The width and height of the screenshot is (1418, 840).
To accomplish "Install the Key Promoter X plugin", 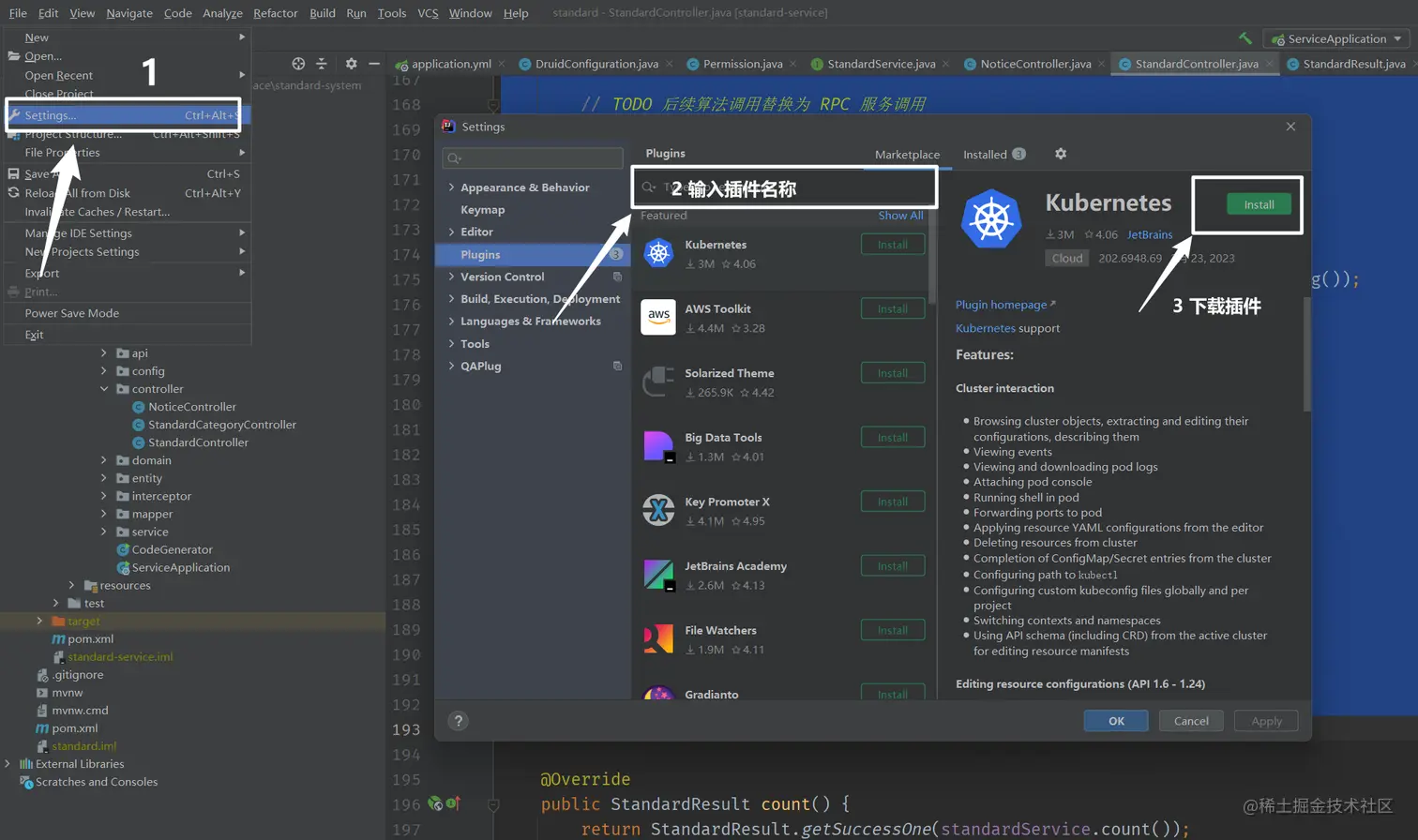I will point(893,502).
